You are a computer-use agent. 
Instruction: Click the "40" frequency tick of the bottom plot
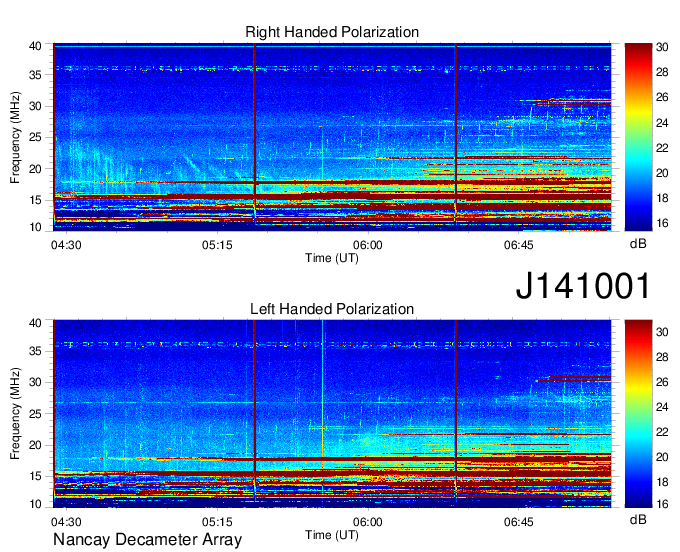point(35,323)
